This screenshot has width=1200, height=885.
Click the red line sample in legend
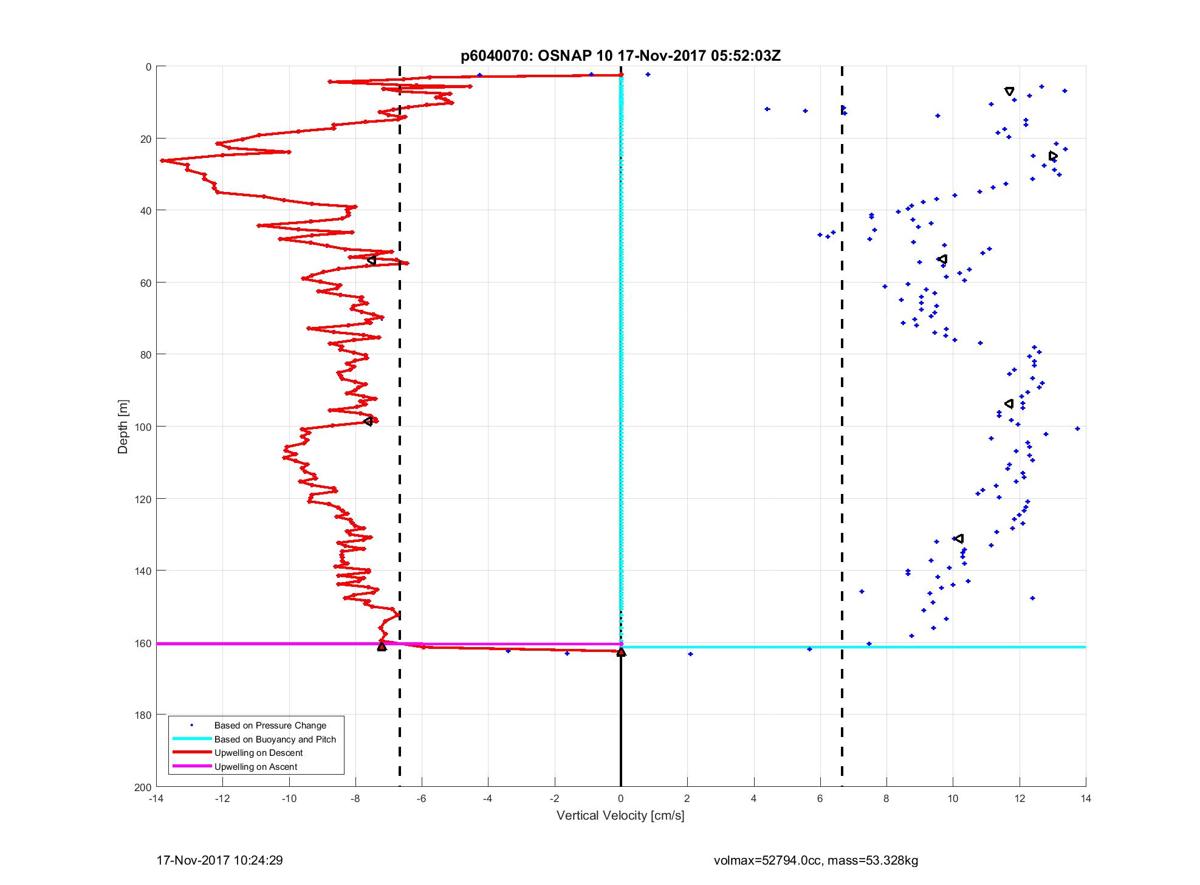190,753
